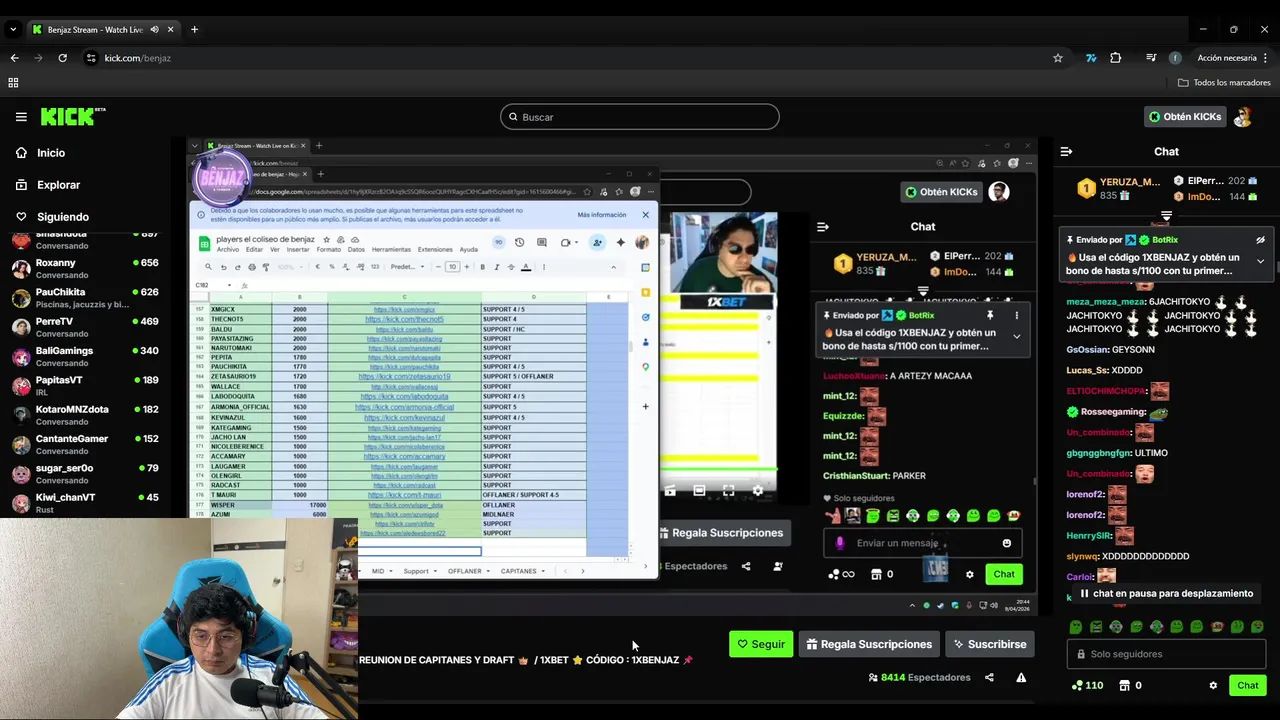Open the channel shop icon next to 0
This screenshot has height=720, width=1280.
click(1124, 685)
